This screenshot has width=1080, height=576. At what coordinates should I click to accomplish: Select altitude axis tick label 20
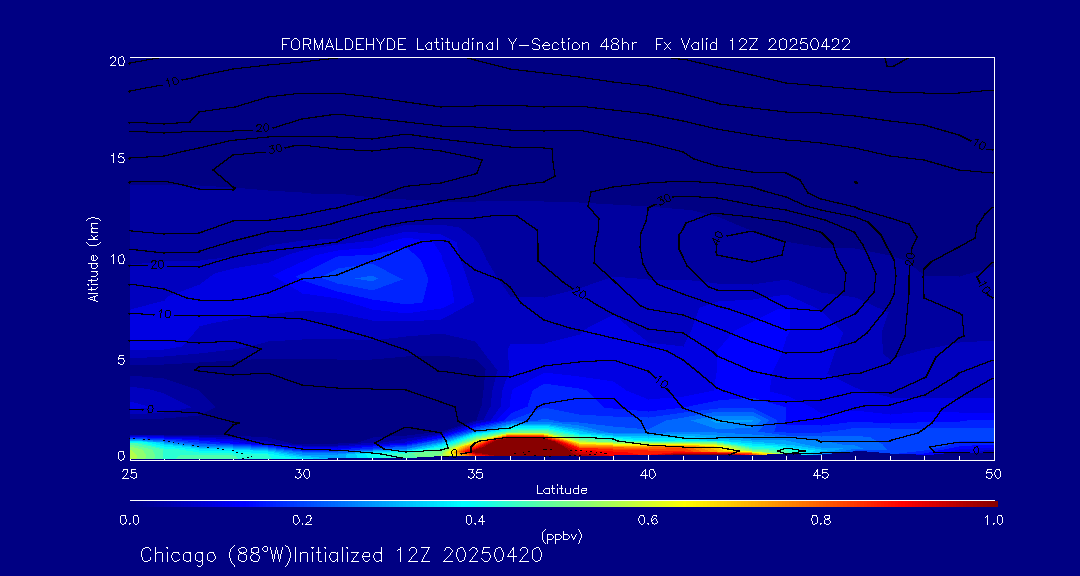[x=116, y=60]
